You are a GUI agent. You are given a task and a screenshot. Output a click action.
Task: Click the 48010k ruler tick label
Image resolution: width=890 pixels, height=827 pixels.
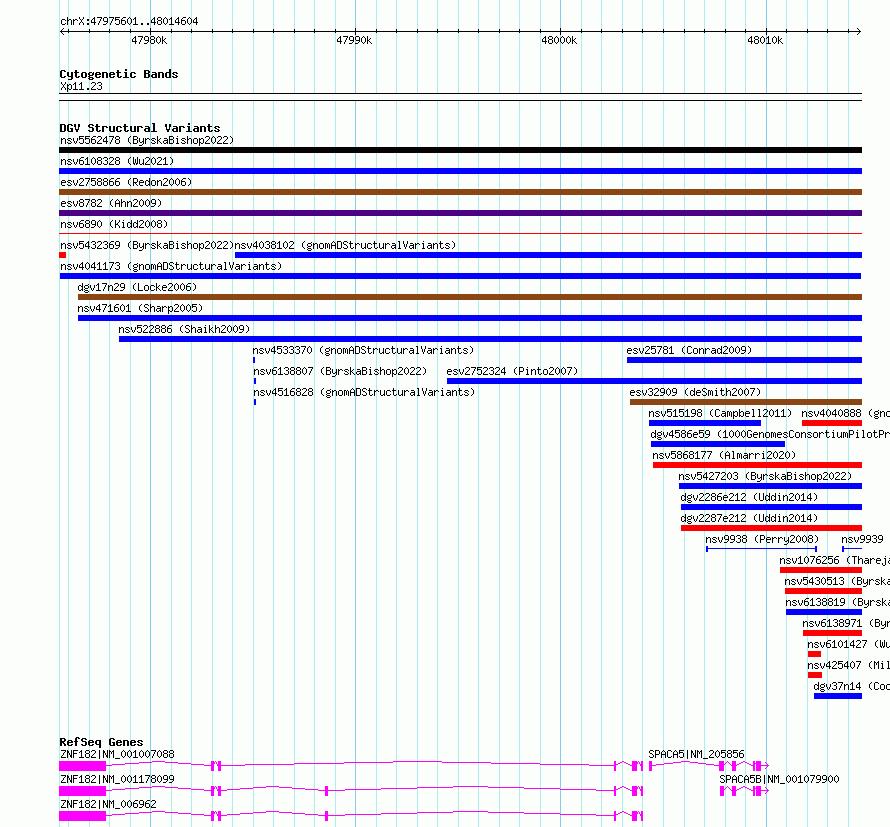coord(765,40)
